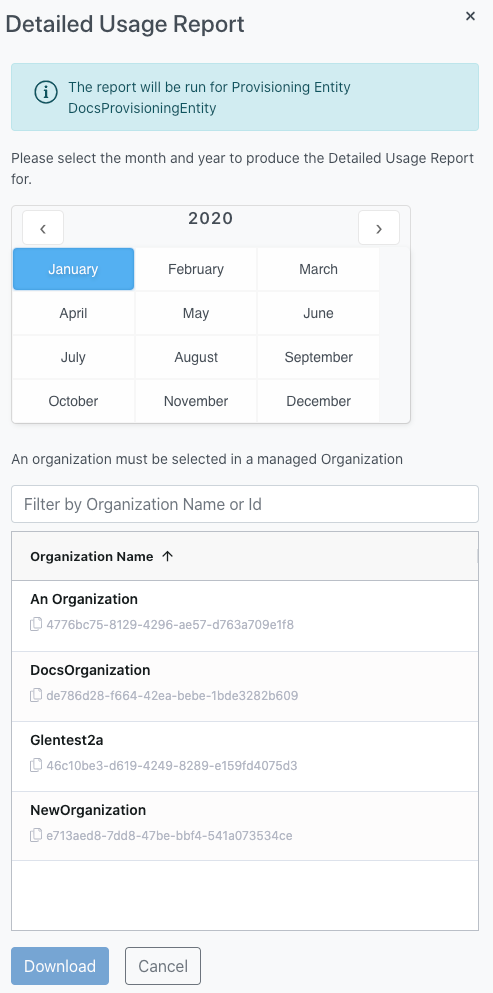Copy the DocsOrganization ID icon
493x993 pixels.
tap(36, 695)
